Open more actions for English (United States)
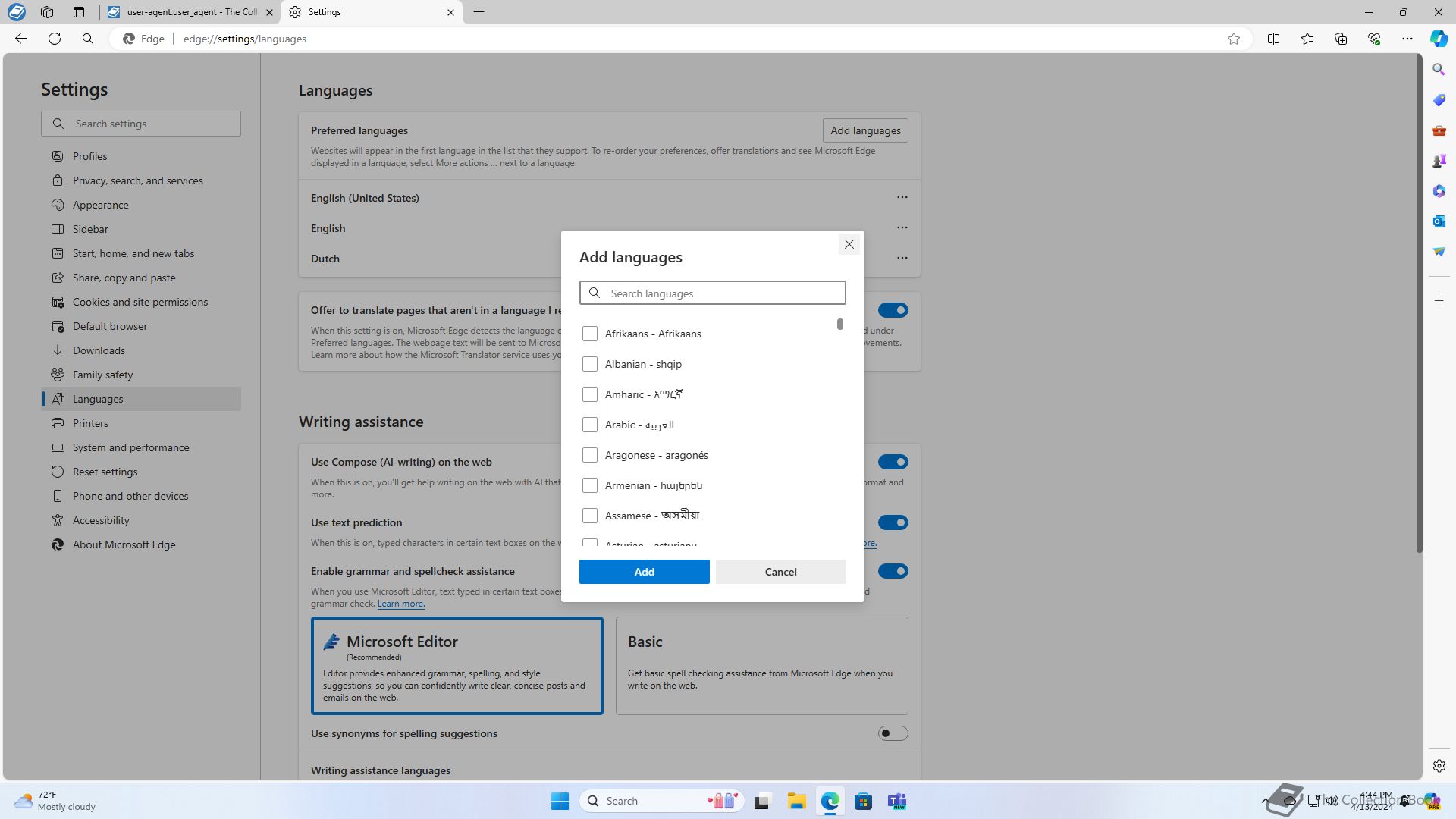Image resolution: width=1456 pixels, height=819 pixels. pyautogui.click(x=902, y=197)
